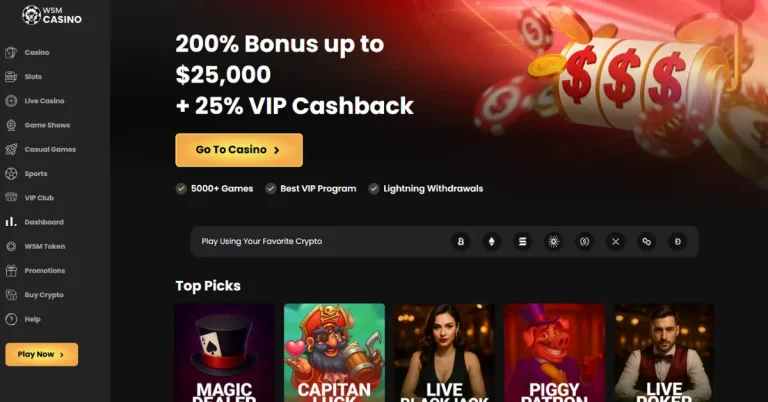Select the Chainlink crypto icon
Viewport: 768px width, 402px height.
pos(647,241)
